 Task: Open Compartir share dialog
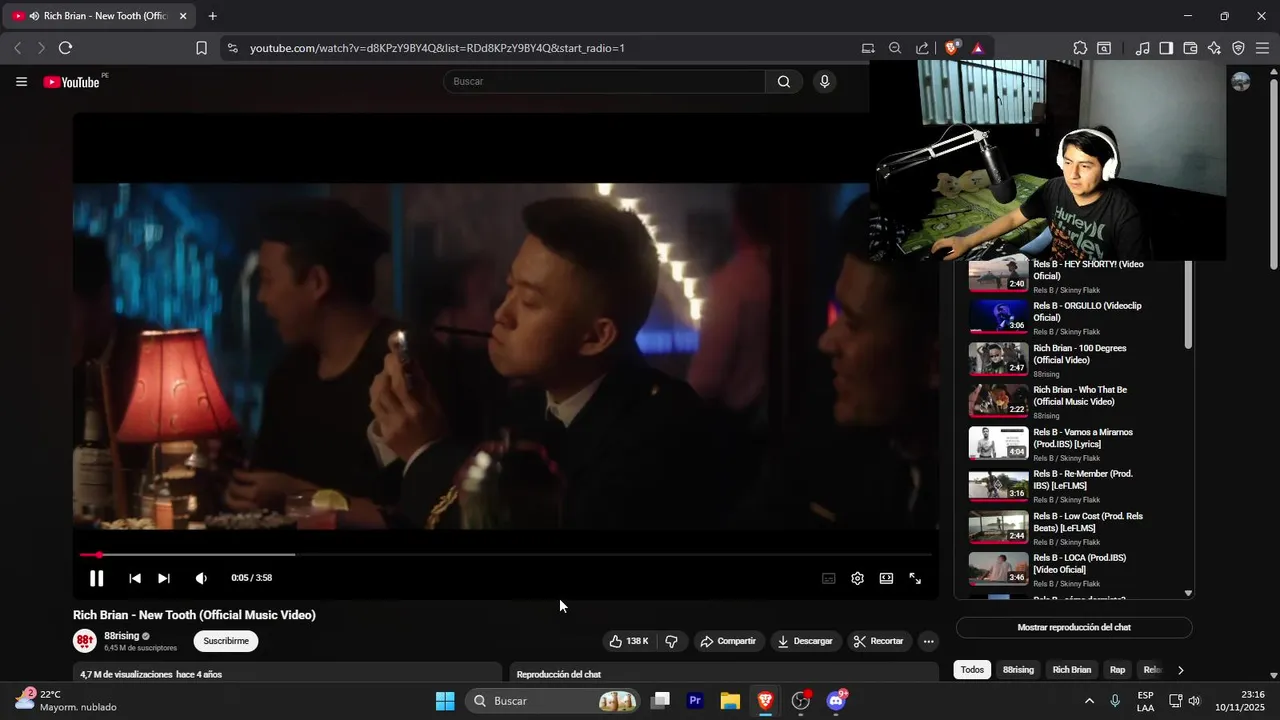728,641
